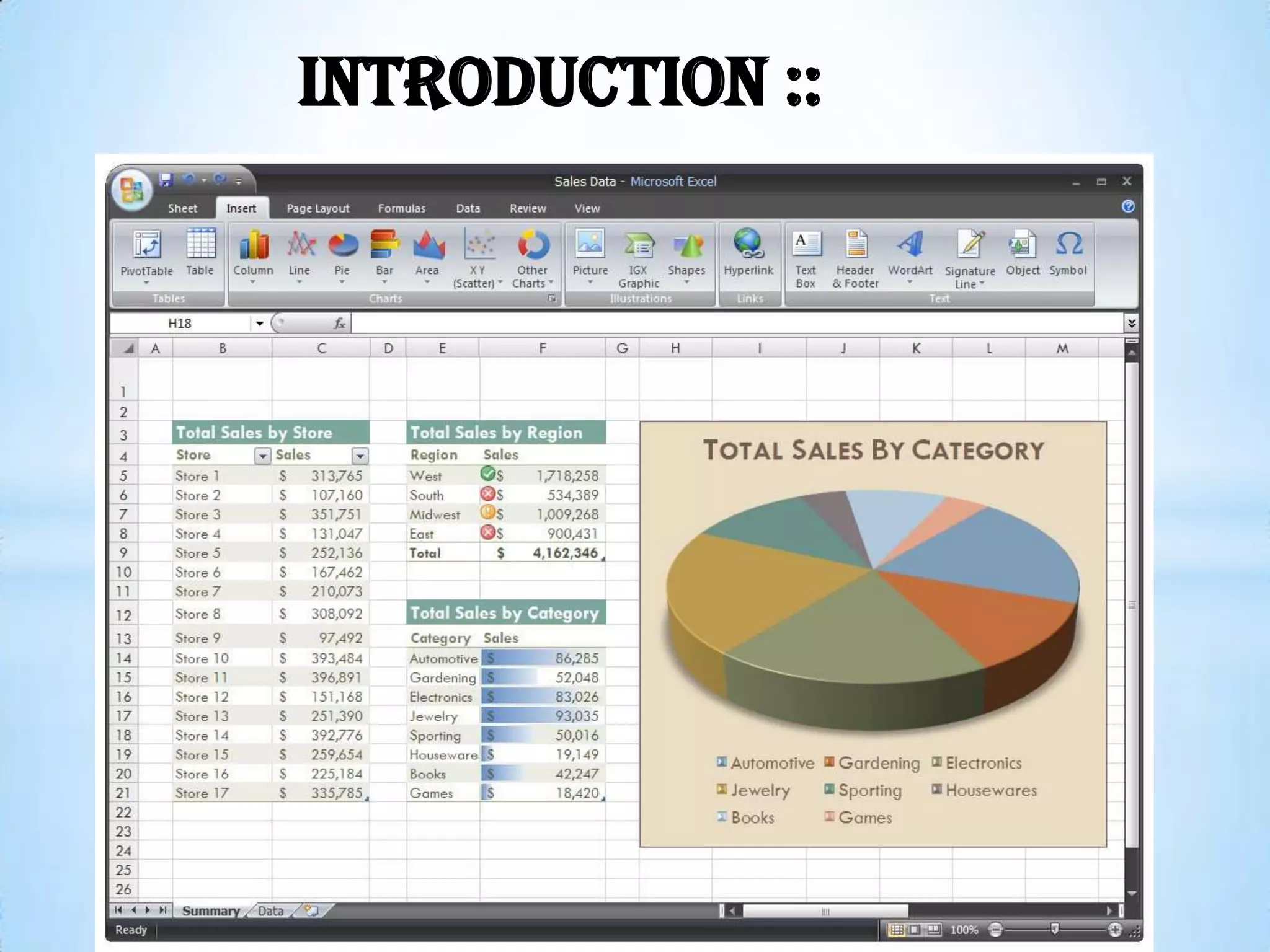Enable Page Break Preview view

[934, 930]
